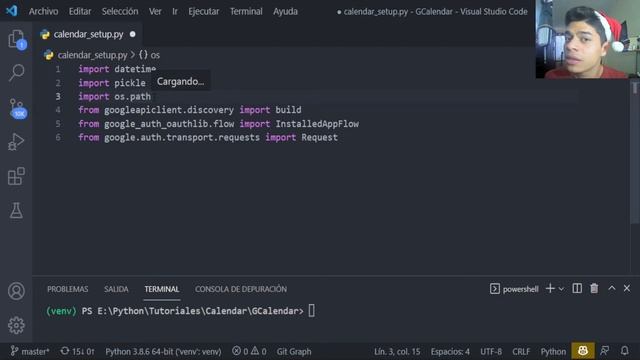This screenshot has width=640, height=360.
Task: Click the master branch status item
Action: pyautogui.click(x=30, y=351)
